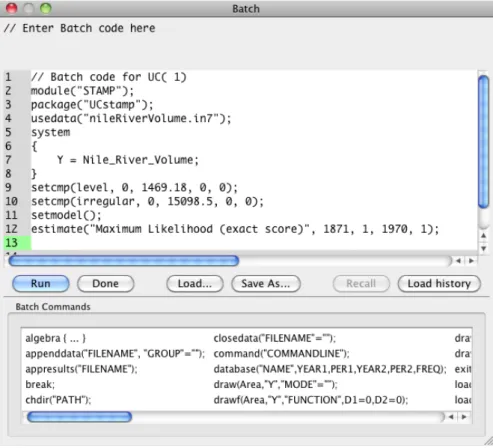Click the usedata("nileRiverVolume.in7"); line
Viewport: 493px width, 448px height.
[131, 118]
